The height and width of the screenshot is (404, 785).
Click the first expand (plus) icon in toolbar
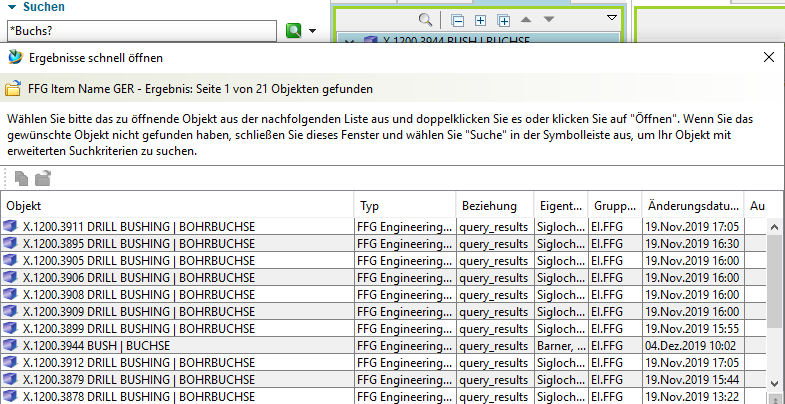[x=480, y=20]
